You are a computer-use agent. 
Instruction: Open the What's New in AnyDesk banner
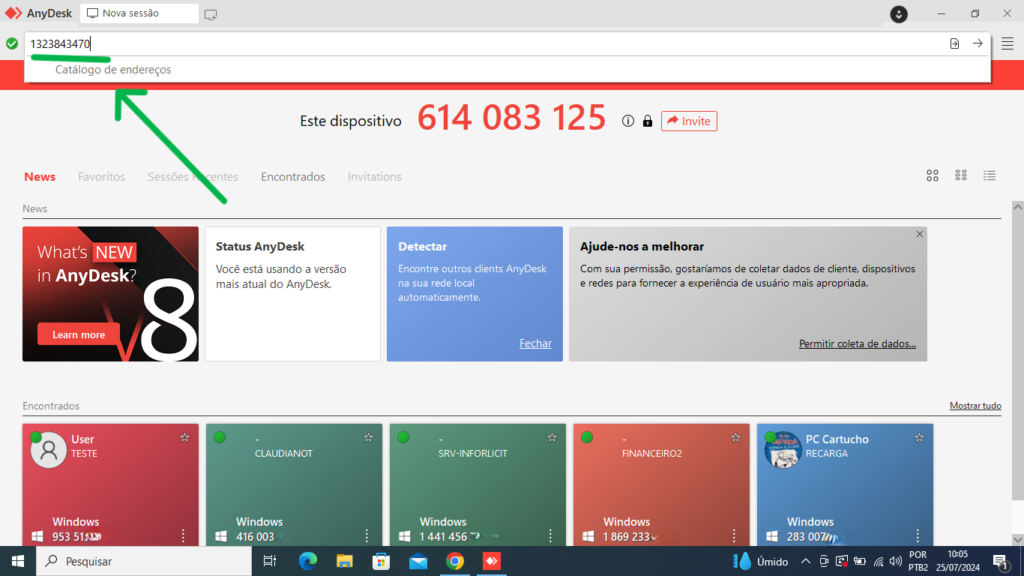click(x=110, y=294)
